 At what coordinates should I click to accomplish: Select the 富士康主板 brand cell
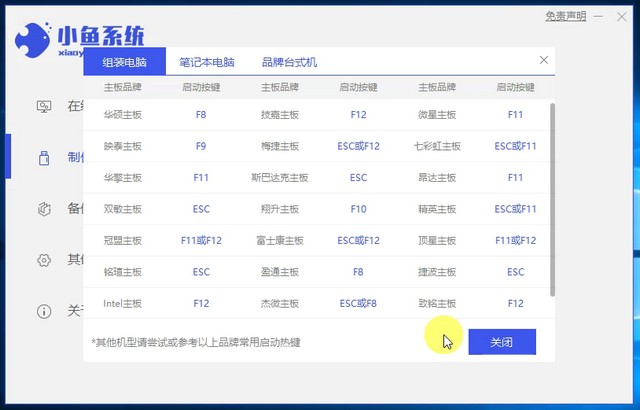point(280,240)
